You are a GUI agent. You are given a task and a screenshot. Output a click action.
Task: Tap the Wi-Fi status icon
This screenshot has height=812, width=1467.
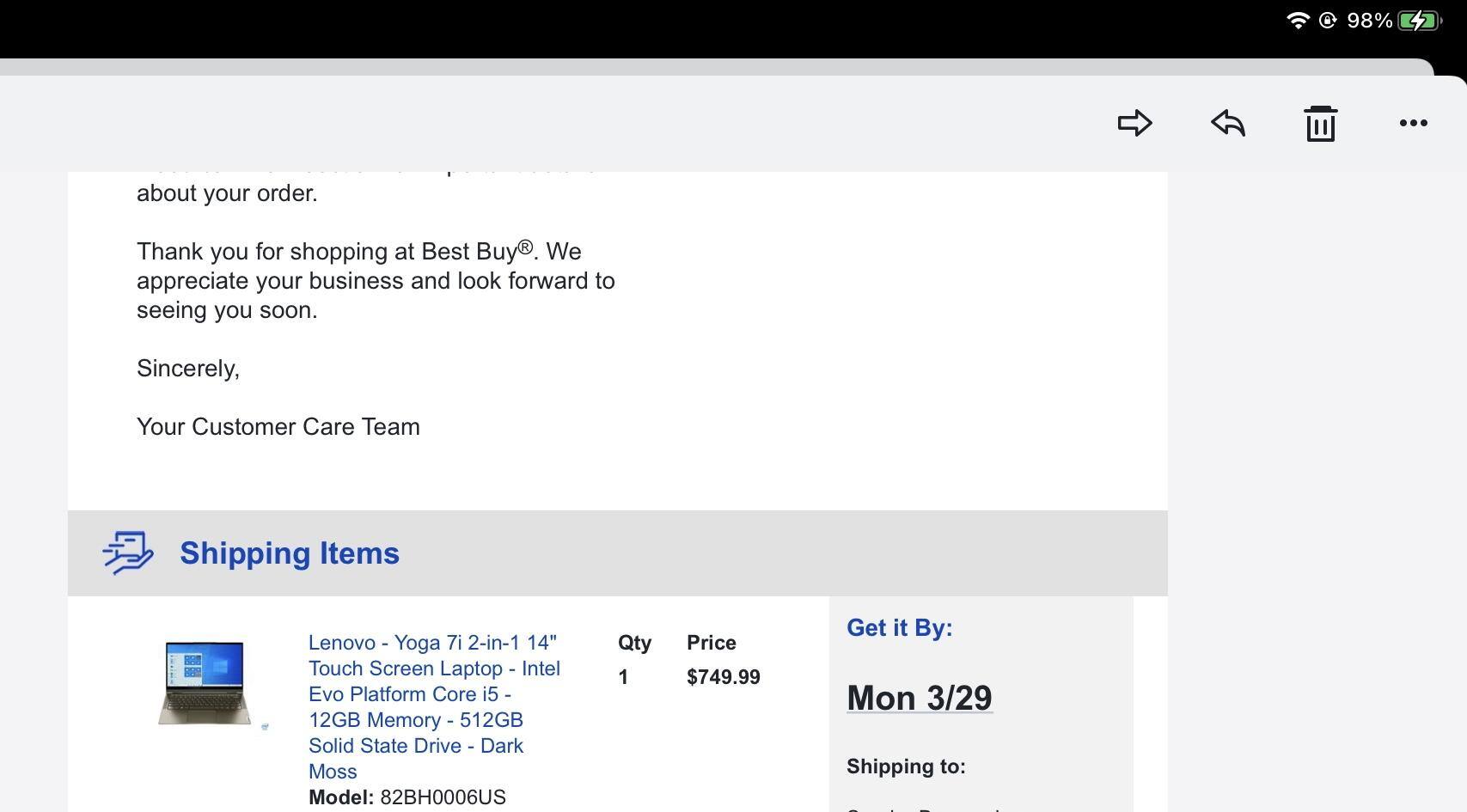point(1297,20)
